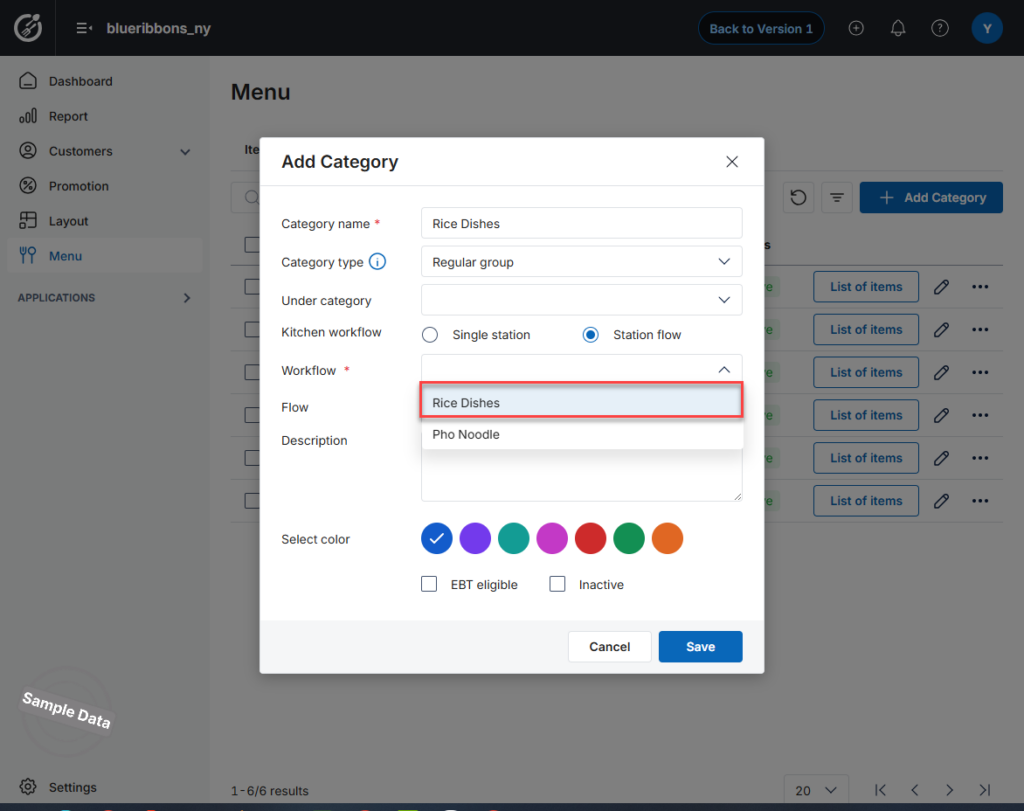Go to the next page arrow

tap(950, 790)
